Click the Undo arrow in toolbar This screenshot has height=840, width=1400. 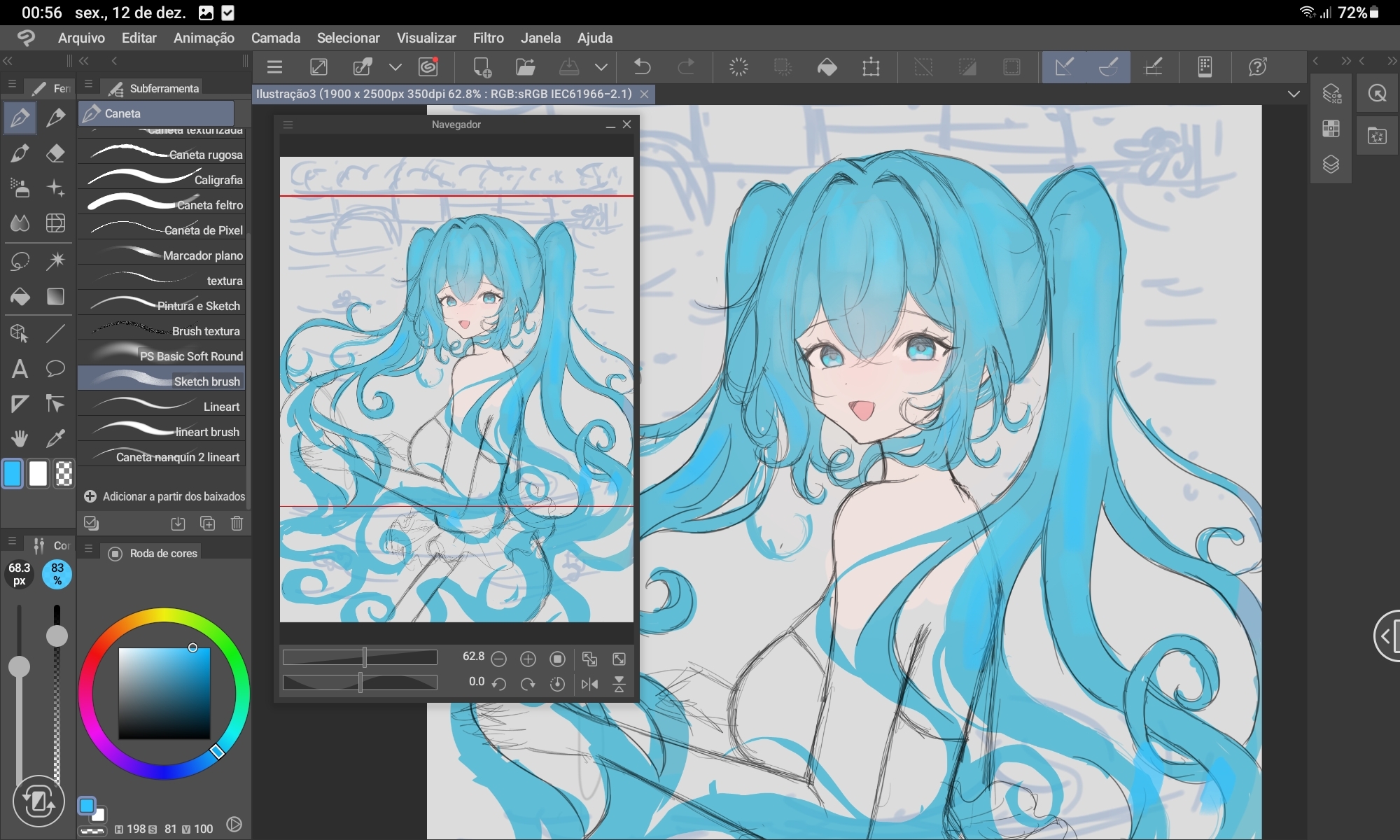642,67
